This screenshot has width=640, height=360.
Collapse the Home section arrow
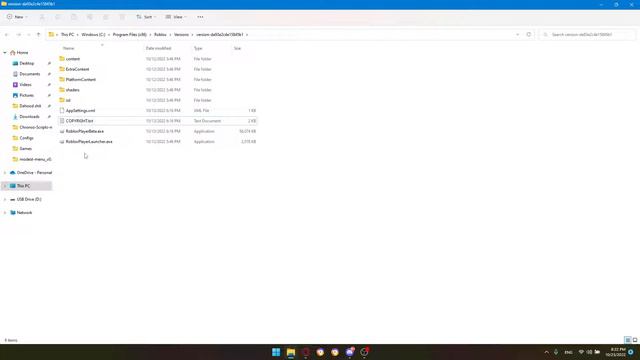5,53
